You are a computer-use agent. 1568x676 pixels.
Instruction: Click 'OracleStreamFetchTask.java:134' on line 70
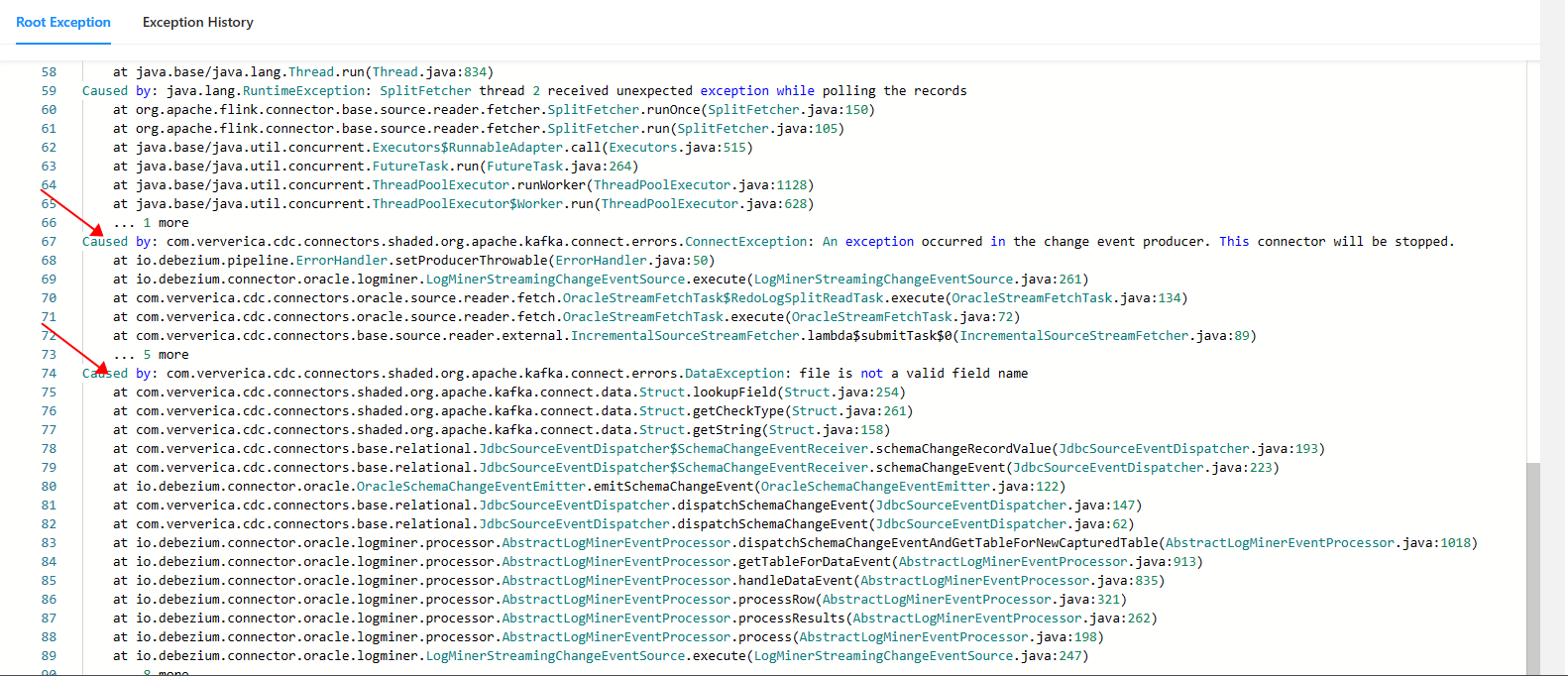(x=1065, y=297)
